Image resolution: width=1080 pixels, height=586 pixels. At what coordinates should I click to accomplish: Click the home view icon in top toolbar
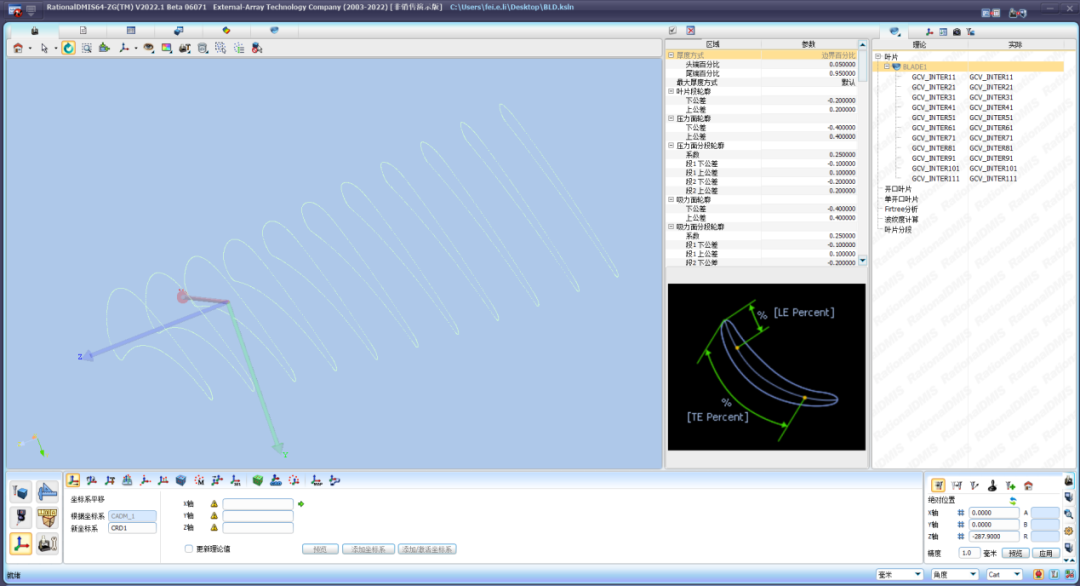coord(18,47)
